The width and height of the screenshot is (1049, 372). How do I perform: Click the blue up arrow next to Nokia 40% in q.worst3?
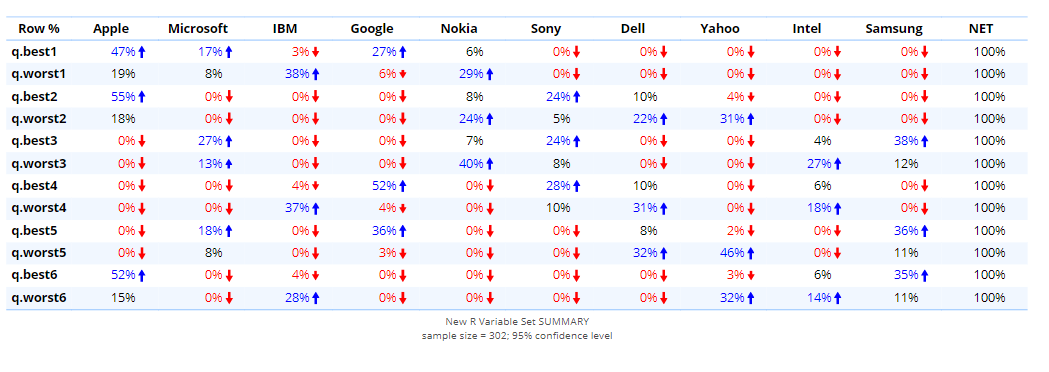(x=490, y=163)
